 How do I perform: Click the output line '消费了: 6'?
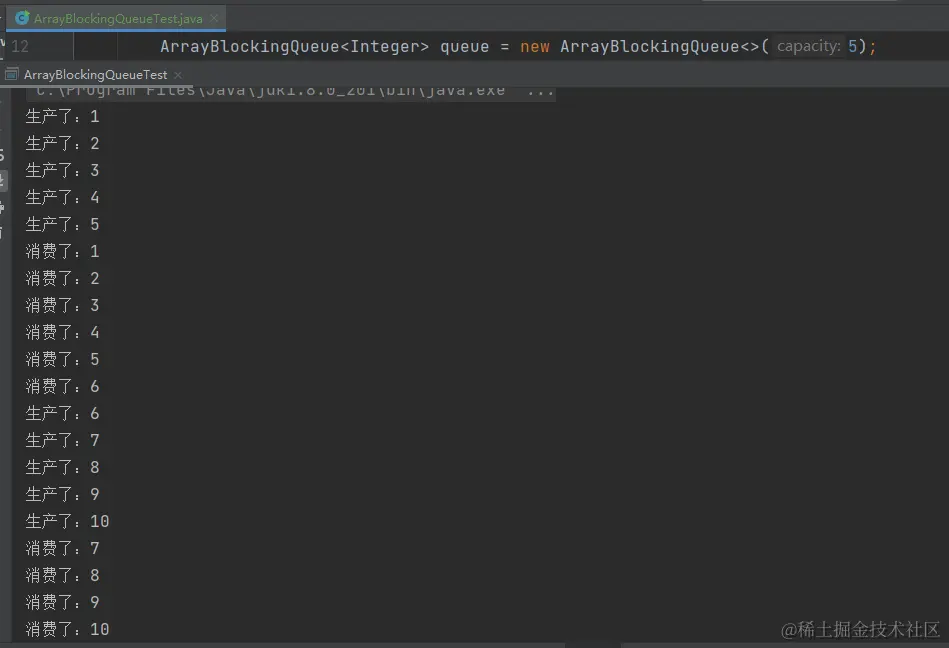62,386
